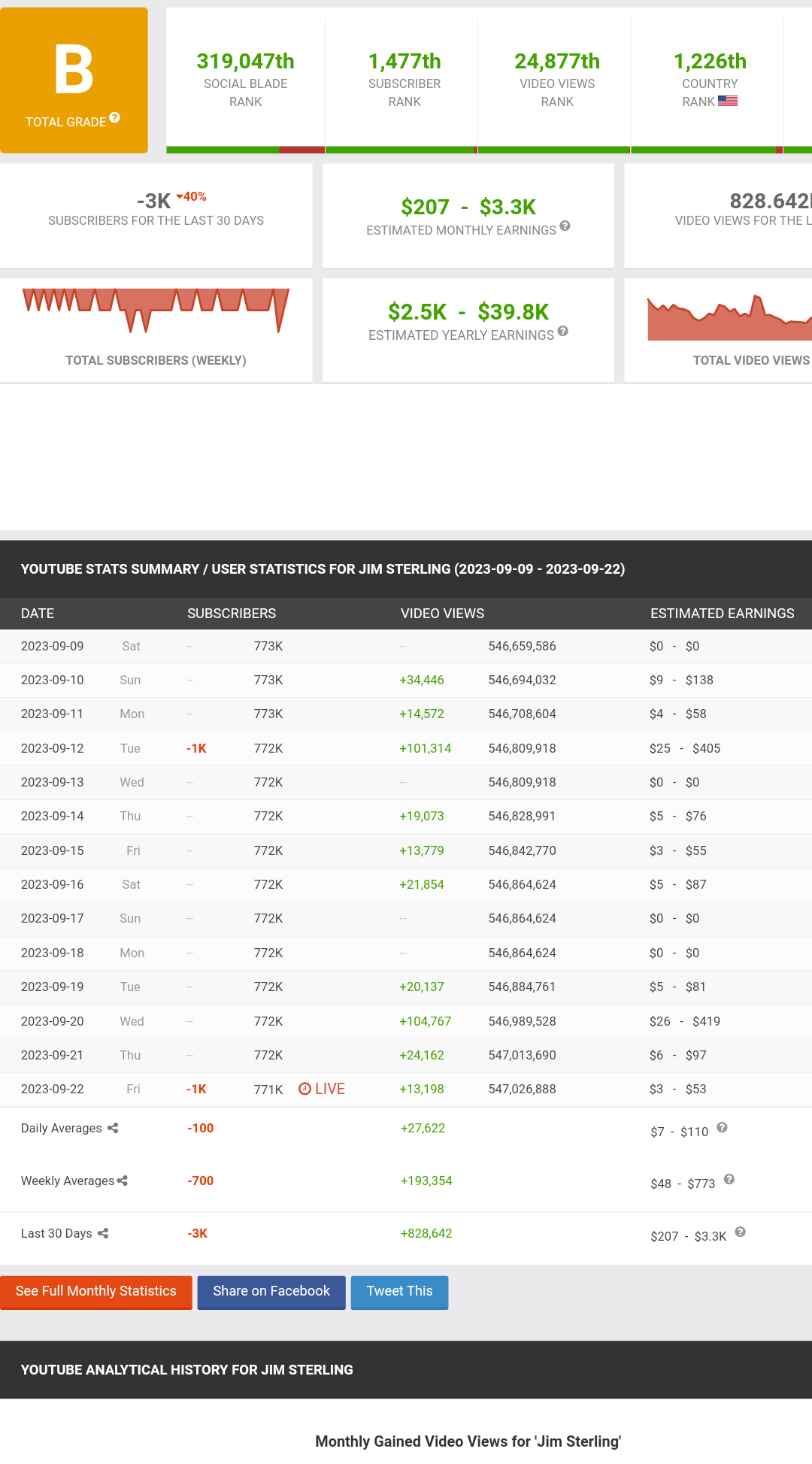Click the Subscriber Rank progress bar

coord(401,150)
